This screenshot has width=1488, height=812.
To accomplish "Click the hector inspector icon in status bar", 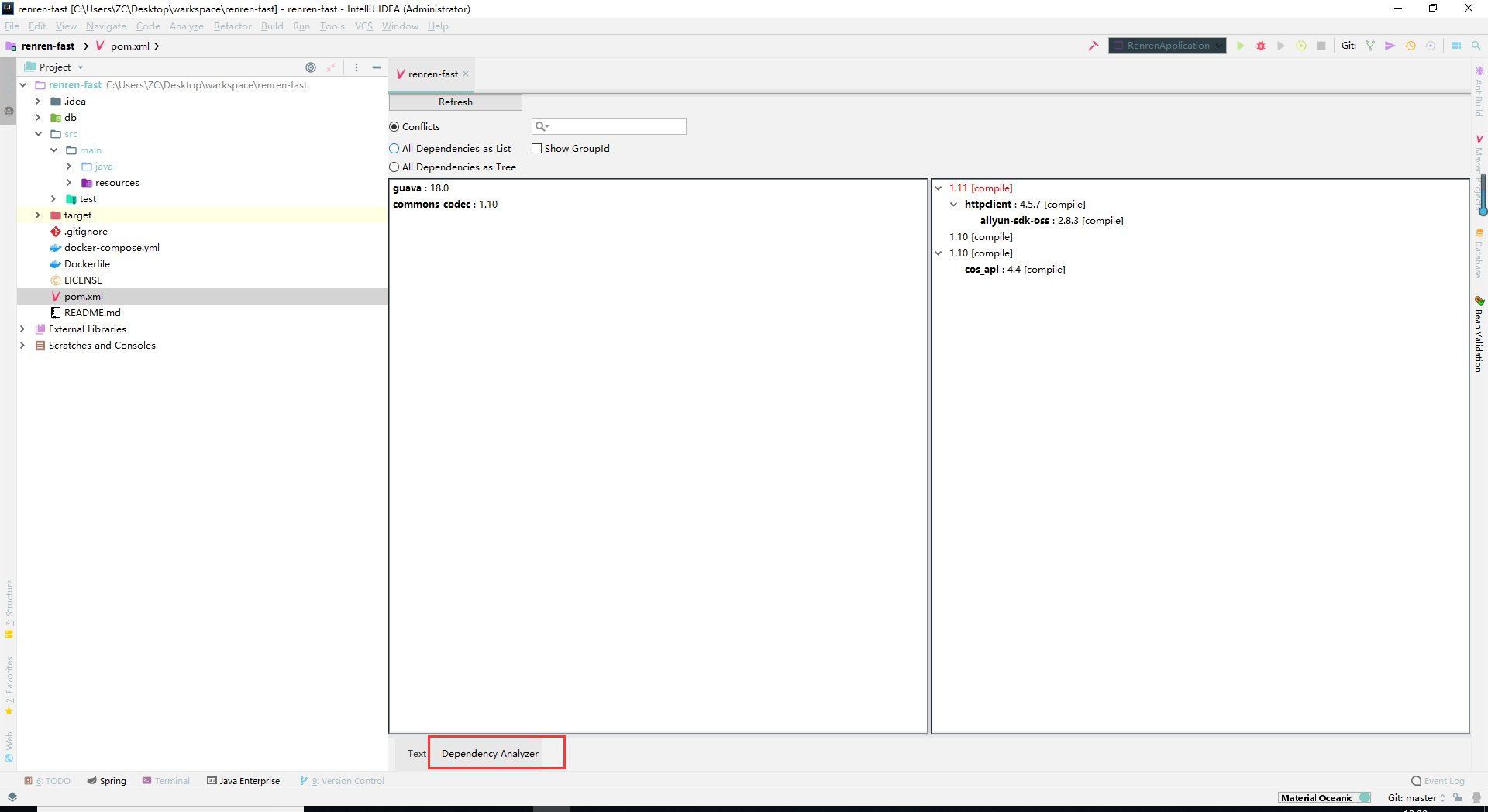I will click(x=1476, y=797).
